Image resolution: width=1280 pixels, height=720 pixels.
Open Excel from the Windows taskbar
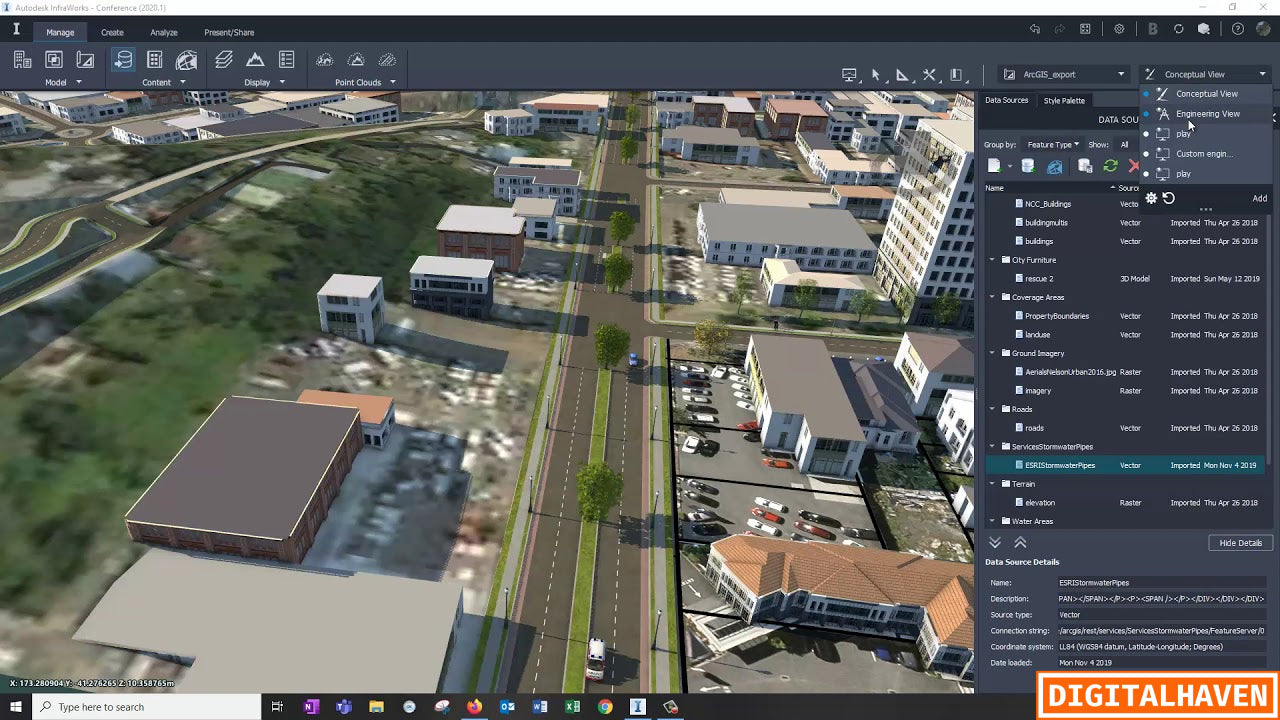coord(572,707)
